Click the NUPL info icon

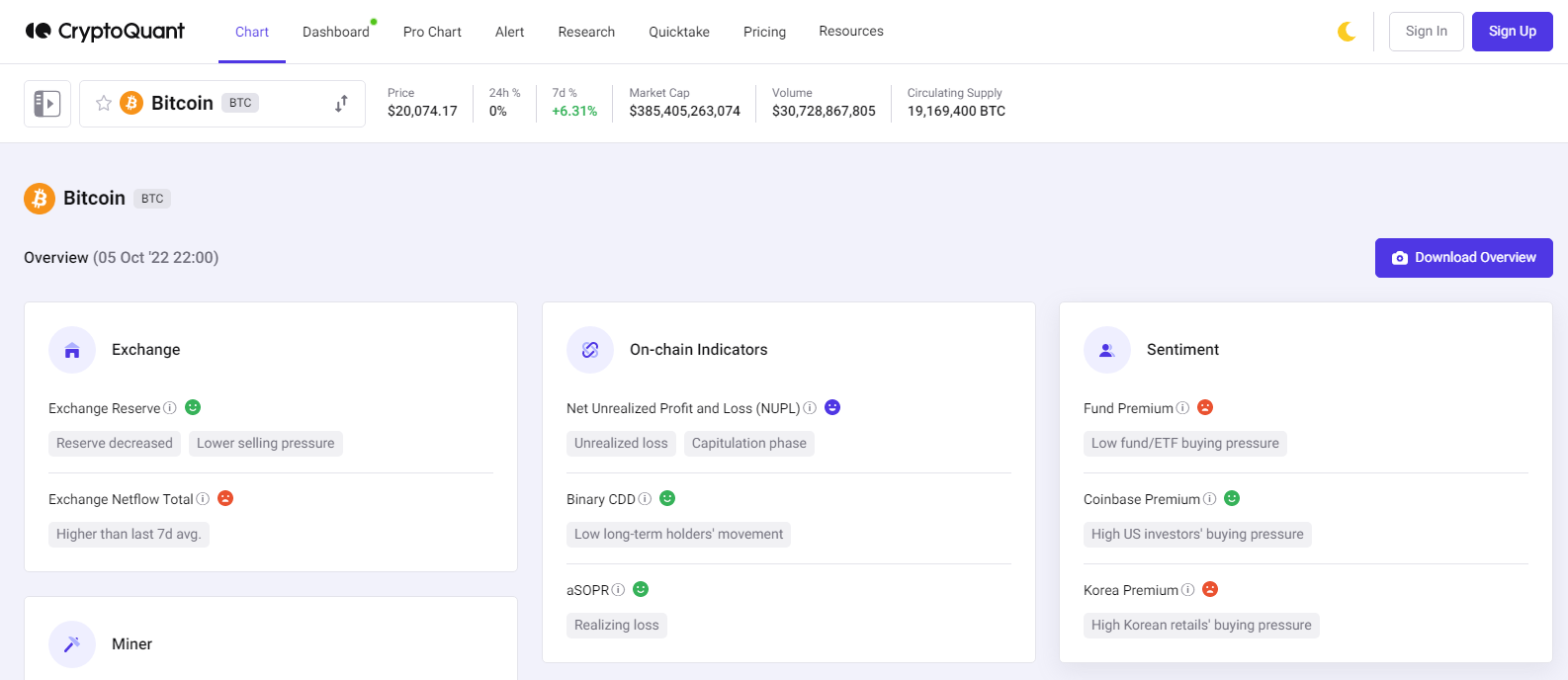click(x=810, y=408)
